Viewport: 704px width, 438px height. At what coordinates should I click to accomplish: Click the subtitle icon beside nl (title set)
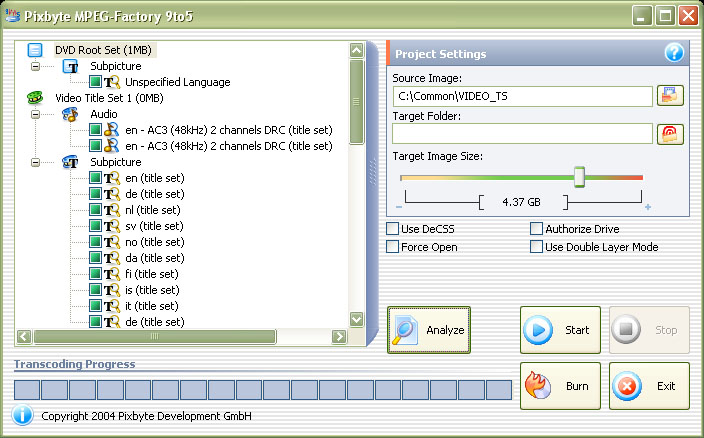(x=112, y=210)
